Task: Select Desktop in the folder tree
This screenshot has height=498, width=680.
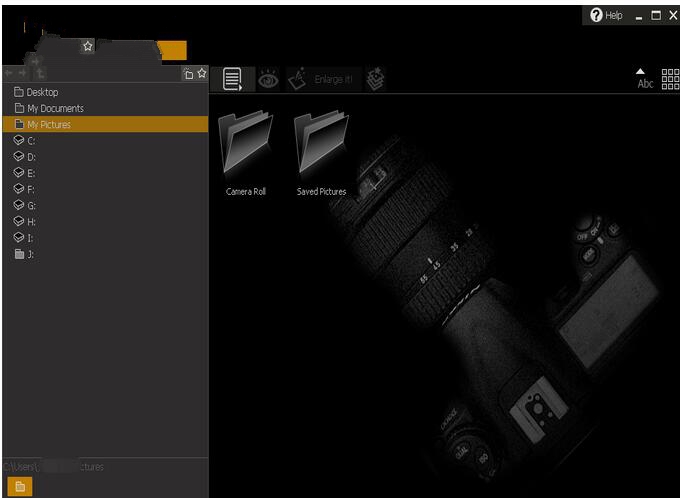Action: (x=105, y=92)
